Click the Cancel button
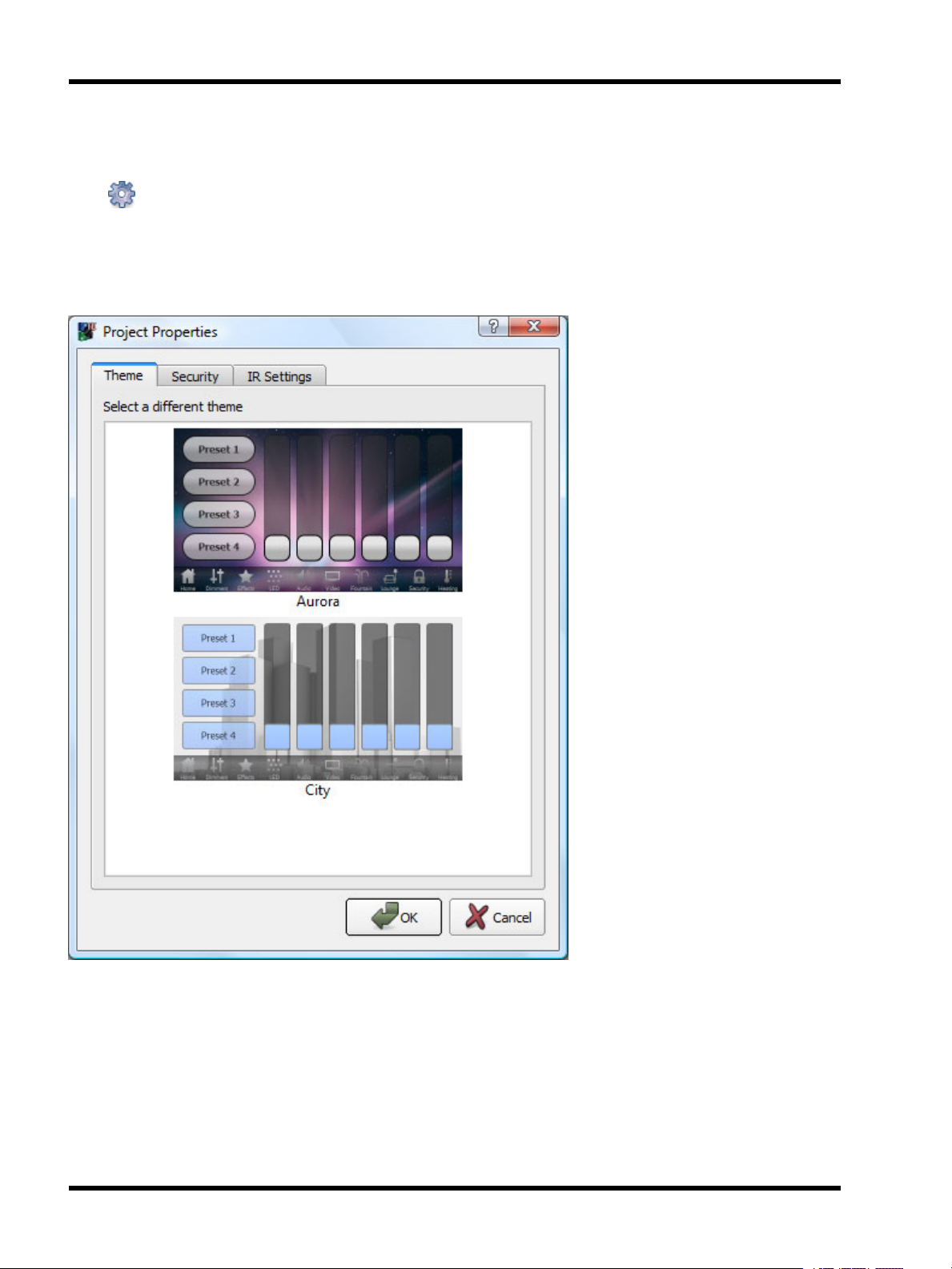 pyautogui.click(x=497, y=917)
